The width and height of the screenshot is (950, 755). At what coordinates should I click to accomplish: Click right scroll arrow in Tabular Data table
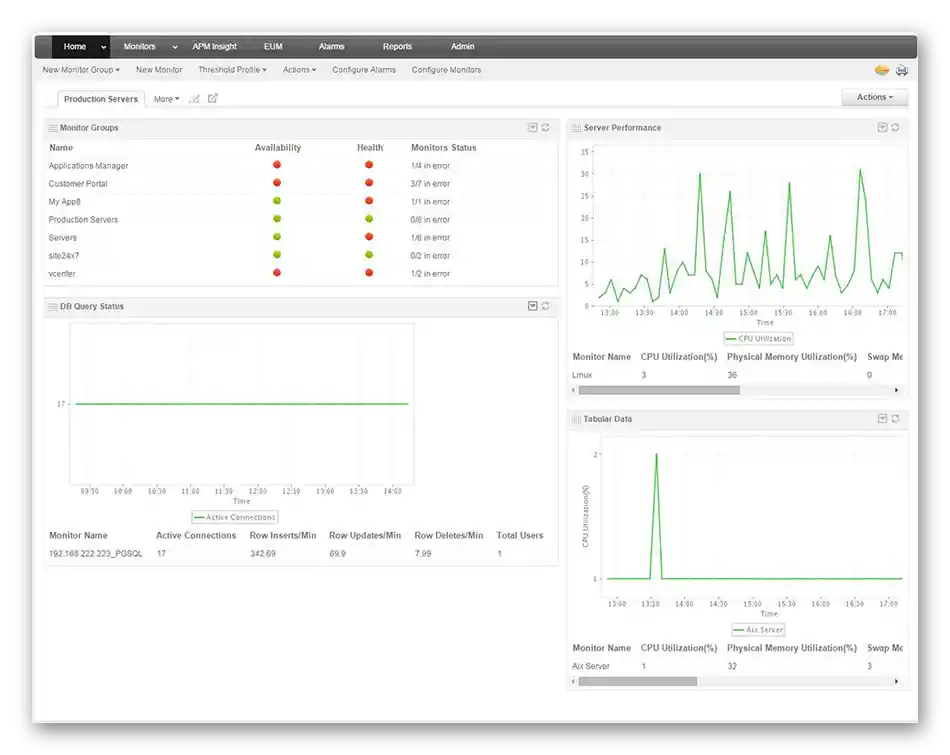[897, 682]
